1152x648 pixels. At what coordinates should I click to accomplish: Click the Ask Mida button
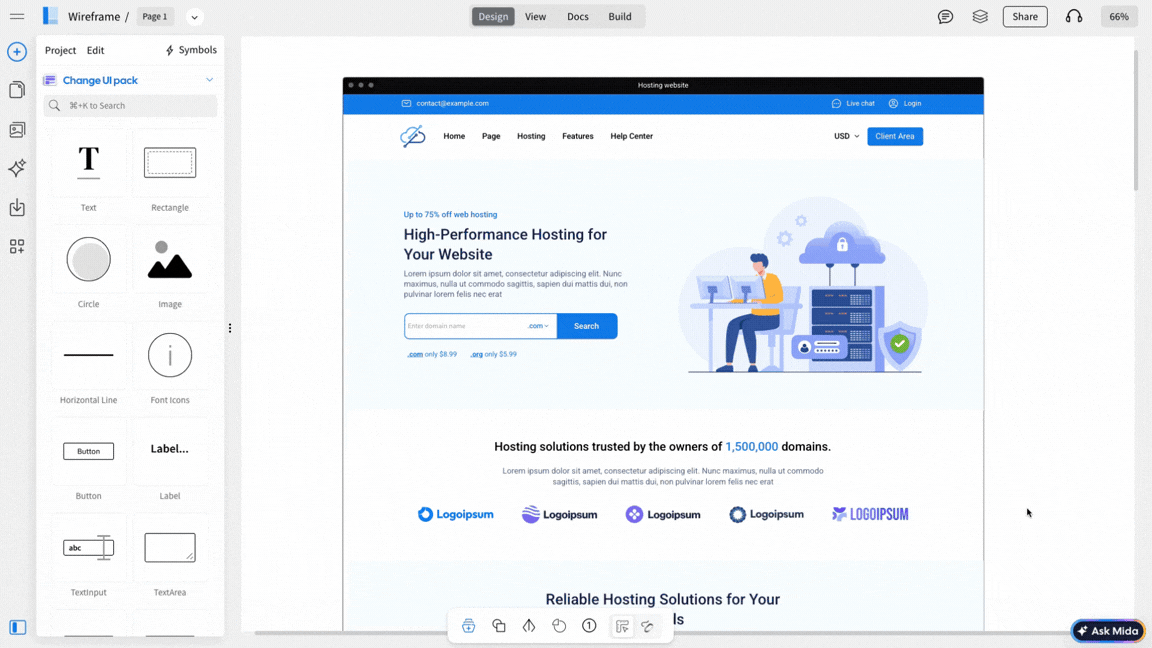1108,631
